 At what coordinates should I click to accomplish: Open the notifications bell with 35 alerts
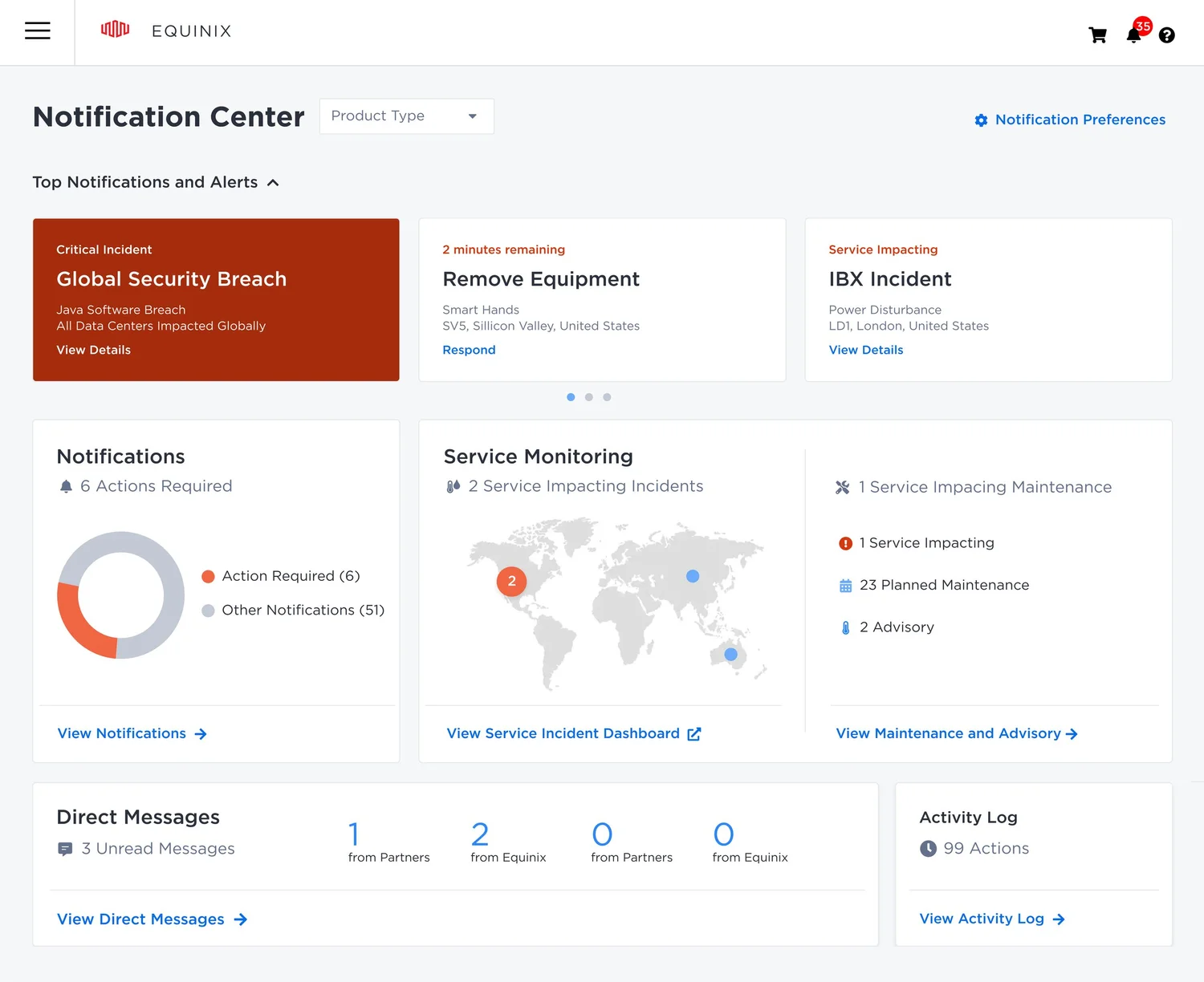pos(1133,36)
